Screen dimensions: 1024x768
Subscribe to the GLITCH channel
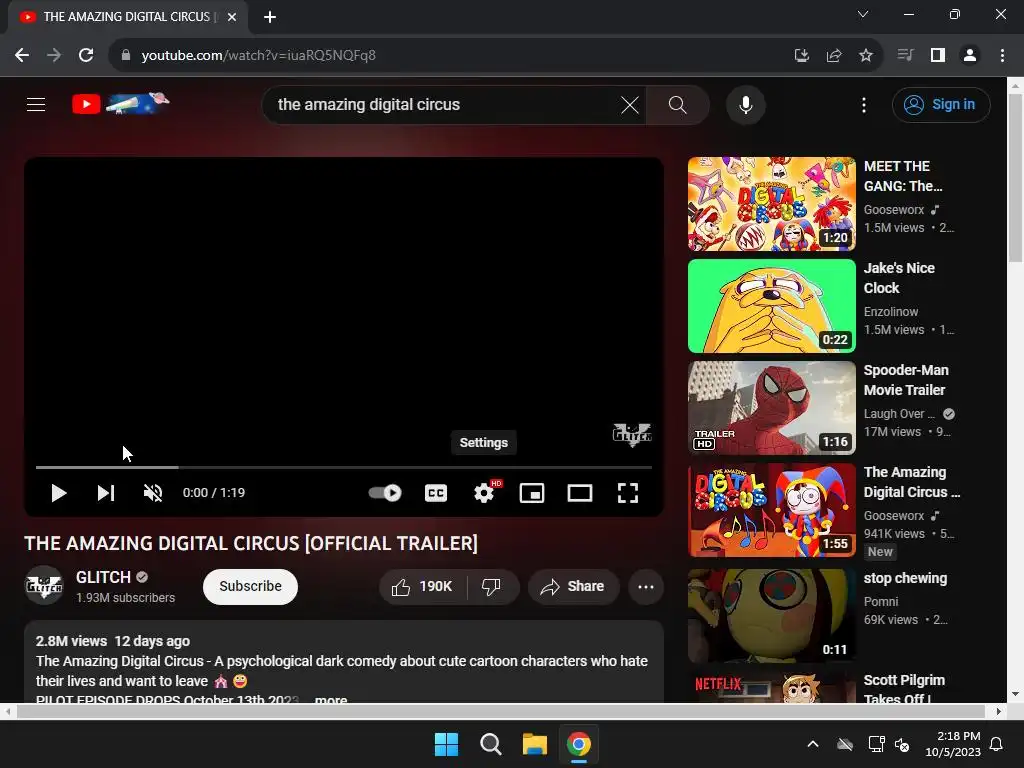[250, 586]
